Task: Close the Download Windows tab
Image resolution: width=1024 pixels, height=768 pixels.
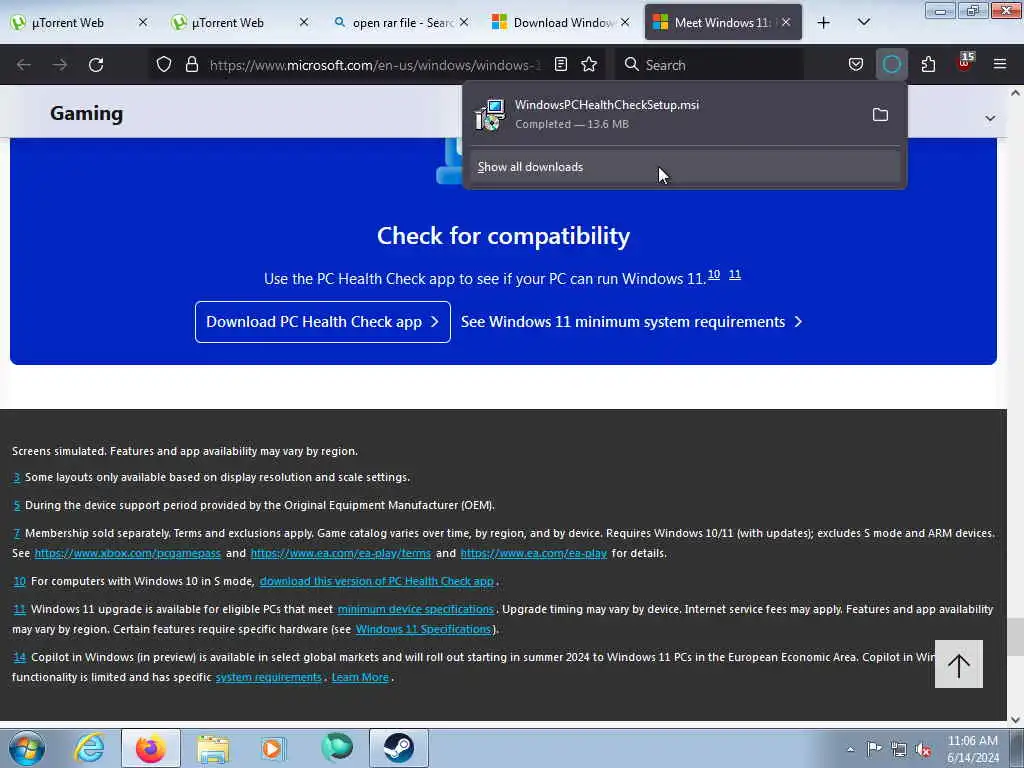Action: (x=625, y=23)
